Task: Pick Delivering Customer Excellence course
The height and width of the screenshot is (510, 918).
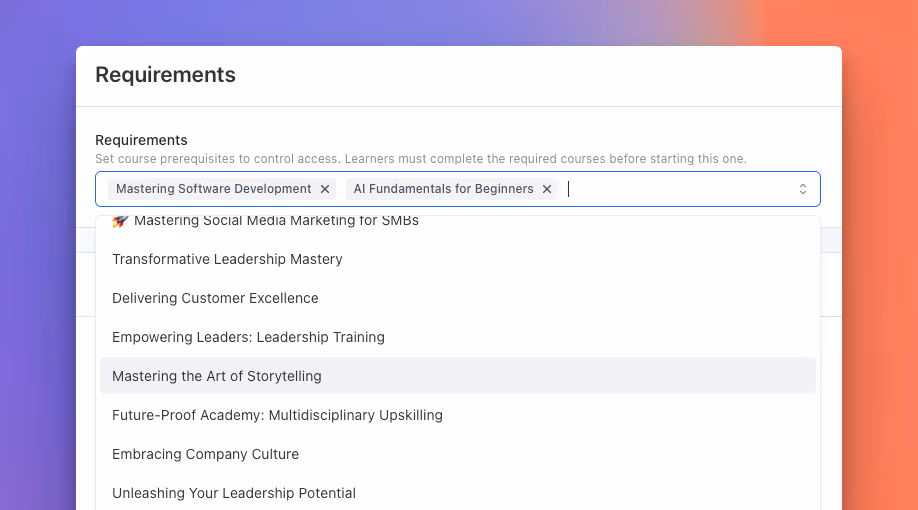Action: click(x=458, y=298)
